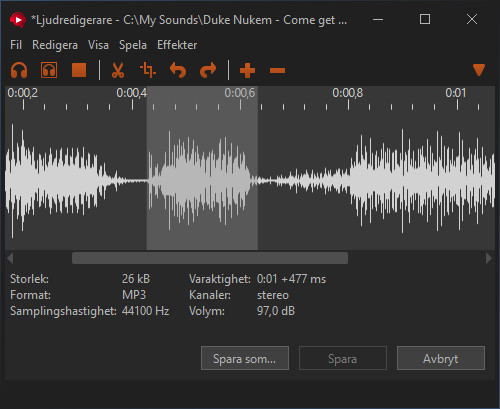This screenshot has width=500, height=409.
Task: Undo the last edit arrow
Action: [x=178, y=70]
